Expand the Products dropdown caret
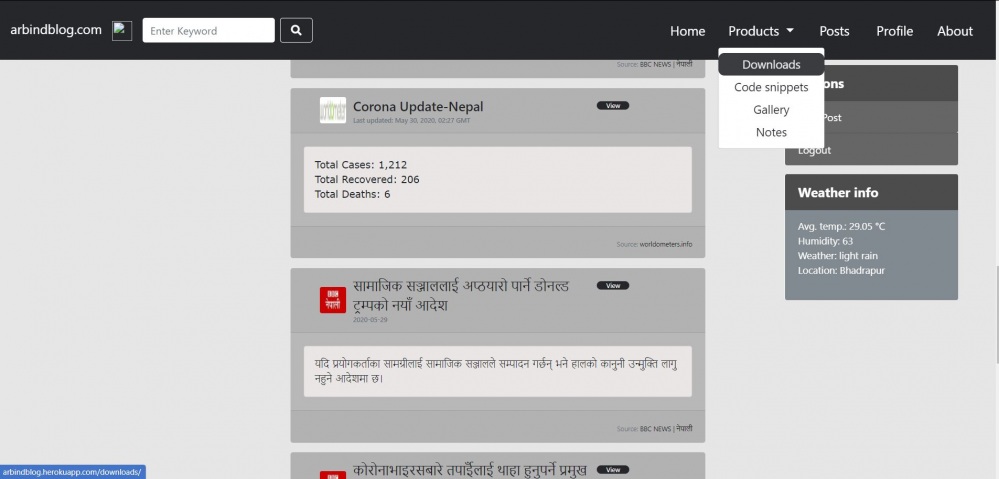999x479 pixels. (790, 31)
